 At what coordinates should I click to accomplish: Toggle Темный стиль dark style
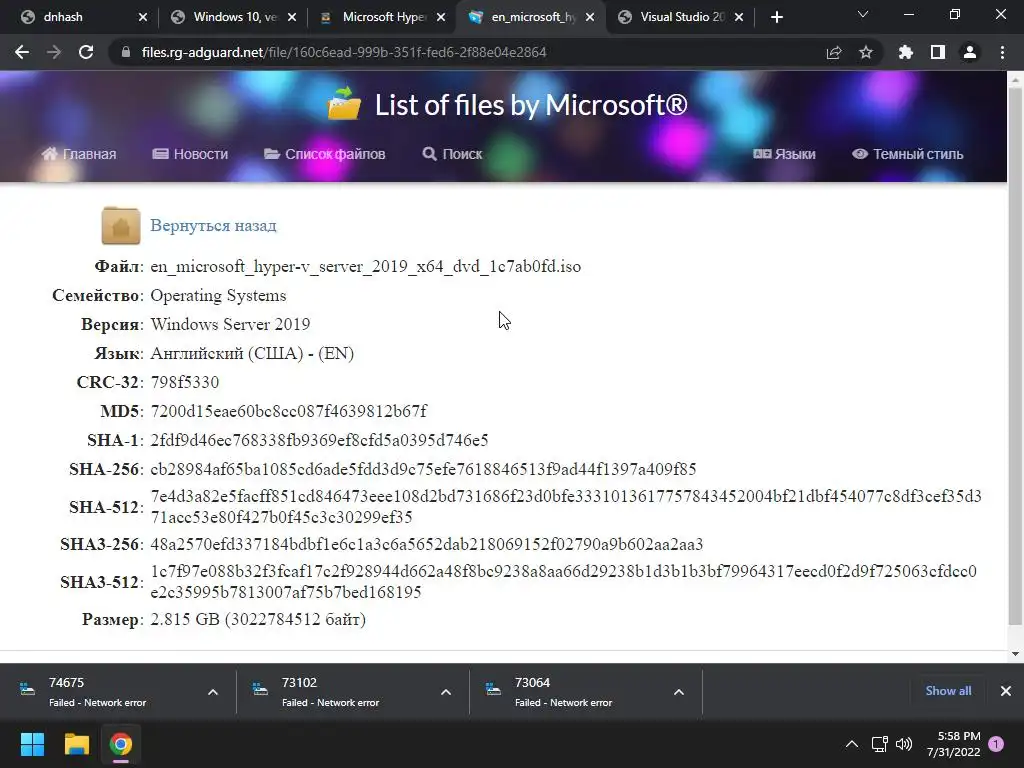point(907,154)
